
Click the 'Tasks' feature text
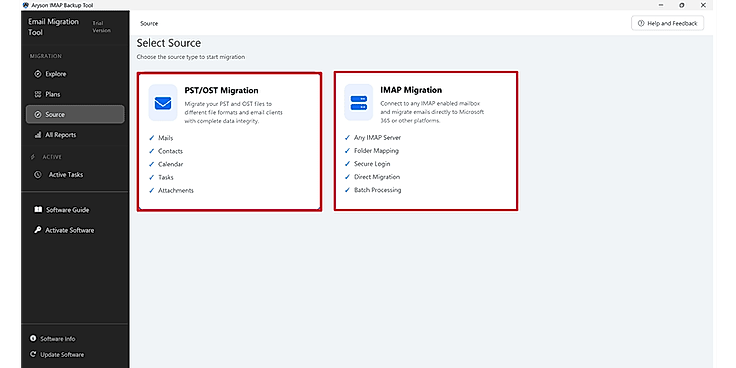click(x=166, y=177)
